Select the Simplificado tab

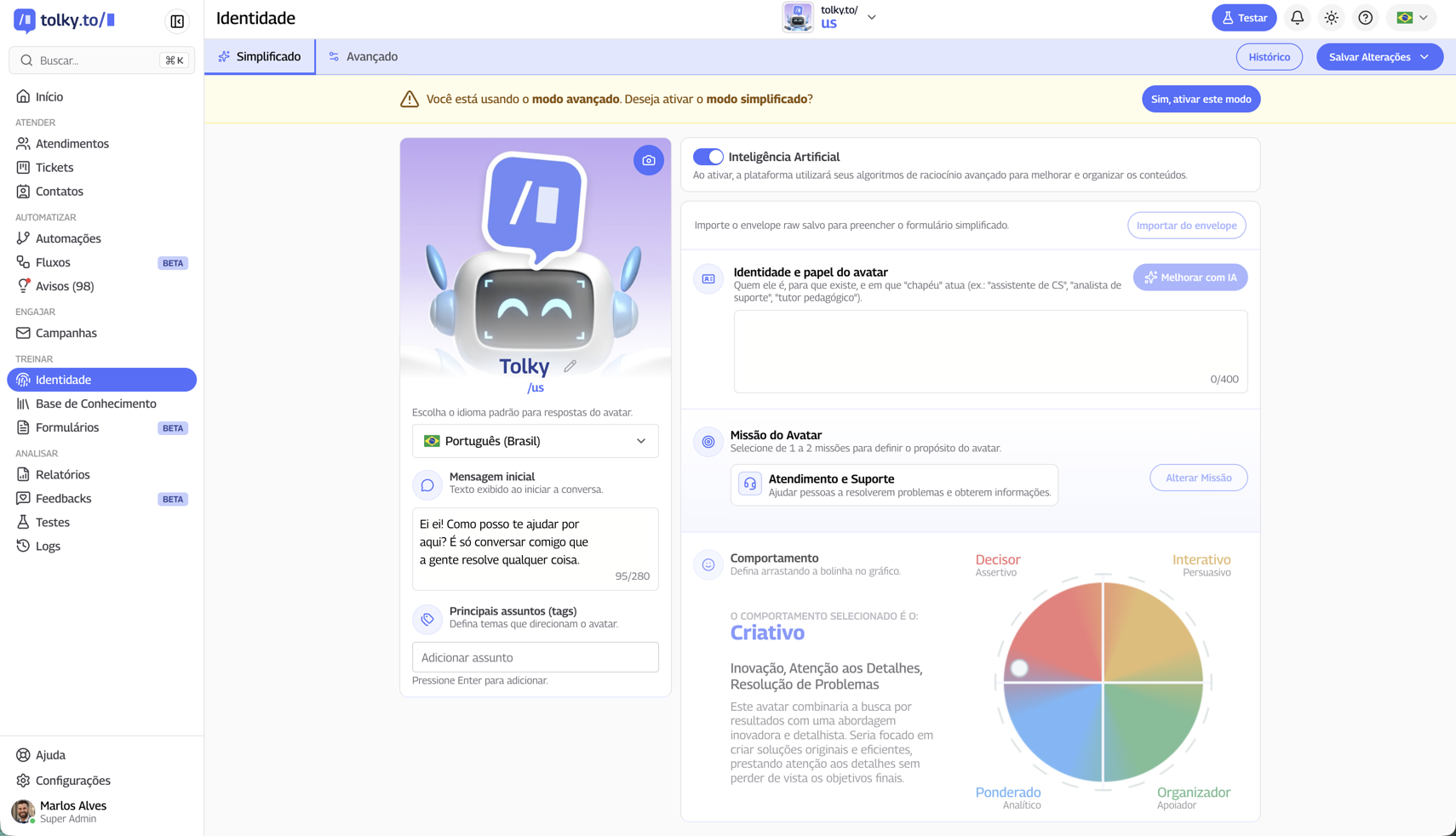(x=260, y=56)
